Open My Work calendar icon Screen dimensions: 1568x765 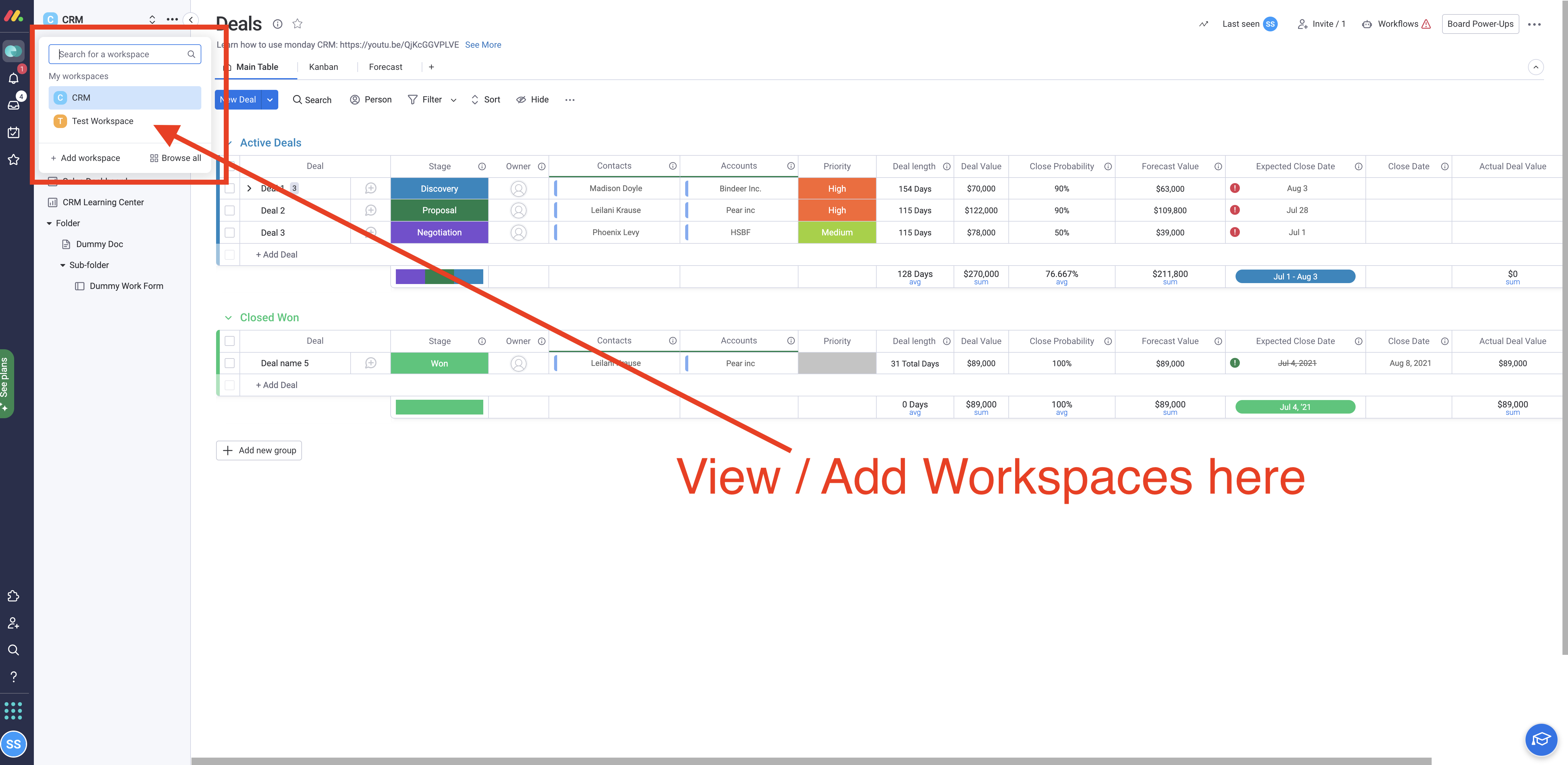point(14,132)
